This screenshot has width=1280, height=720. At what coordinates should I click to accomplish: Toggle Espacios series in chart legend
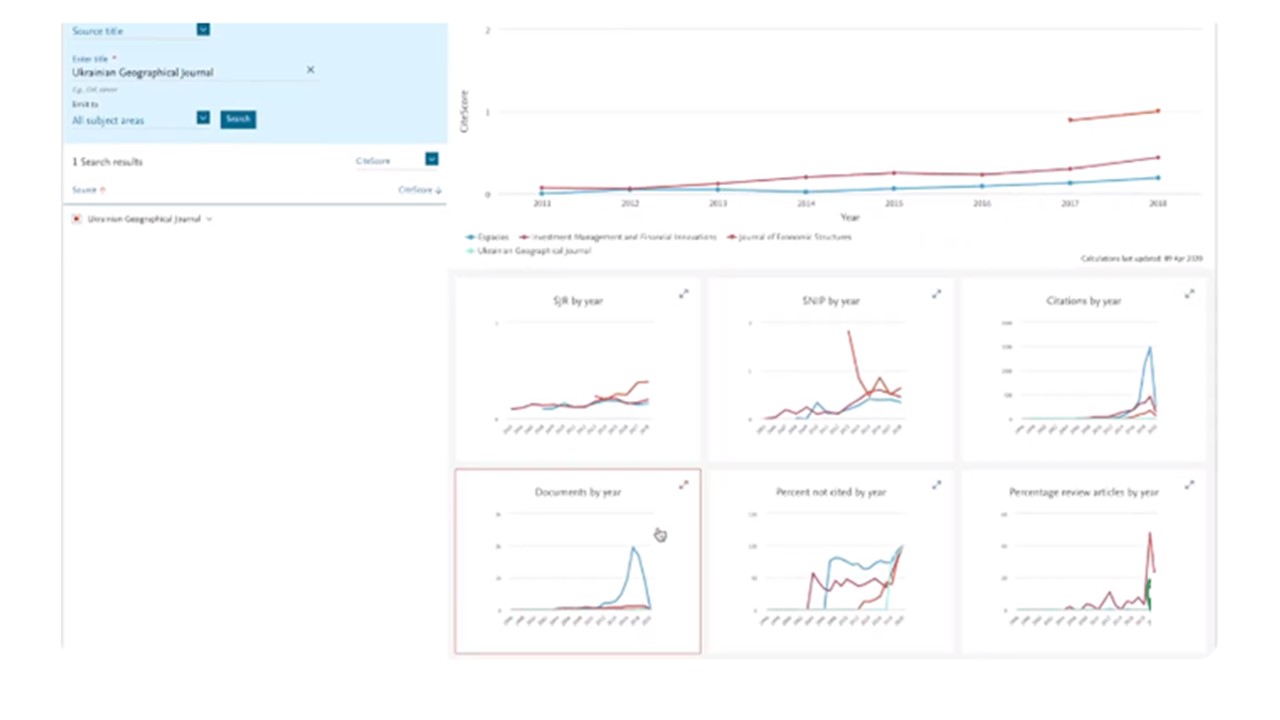click(488, 238)
